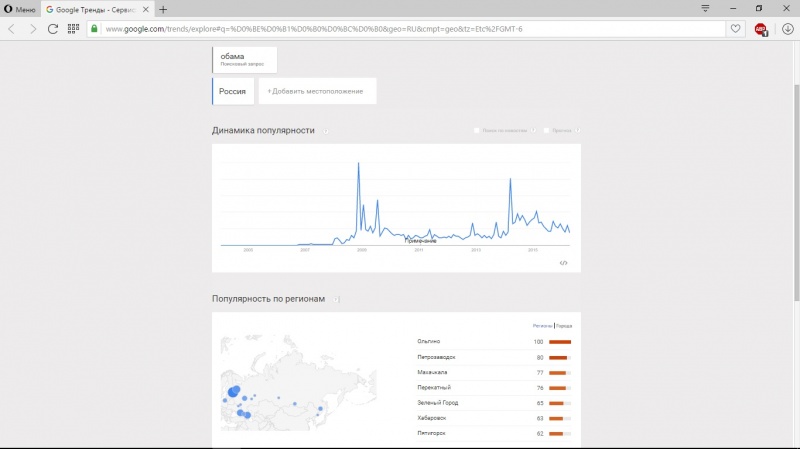800x449 pixels.
Task: Enable the news headlines checkbox
Action: [477, 130]
